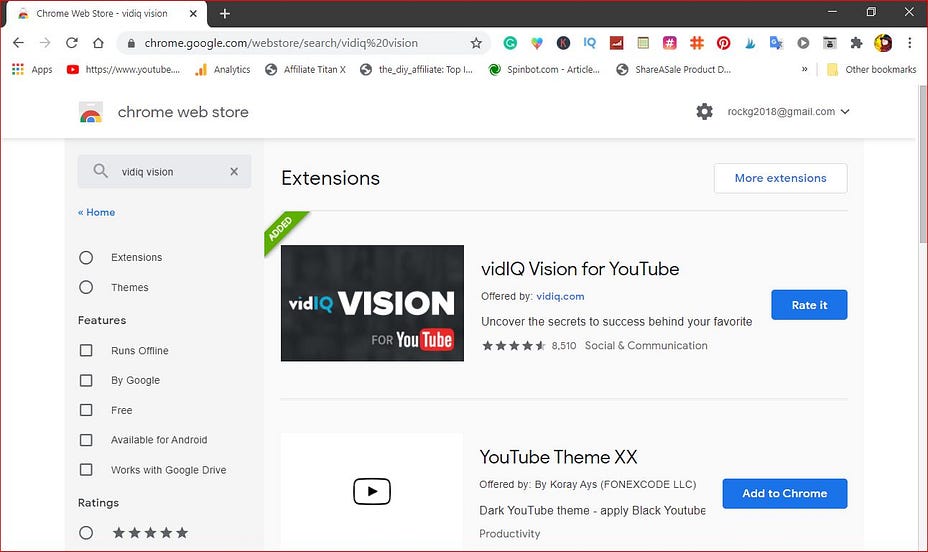Click the orange hashtag extension icon
Image resolution: width=928 pixels, height=552 pixels.
tap(697, 43)
